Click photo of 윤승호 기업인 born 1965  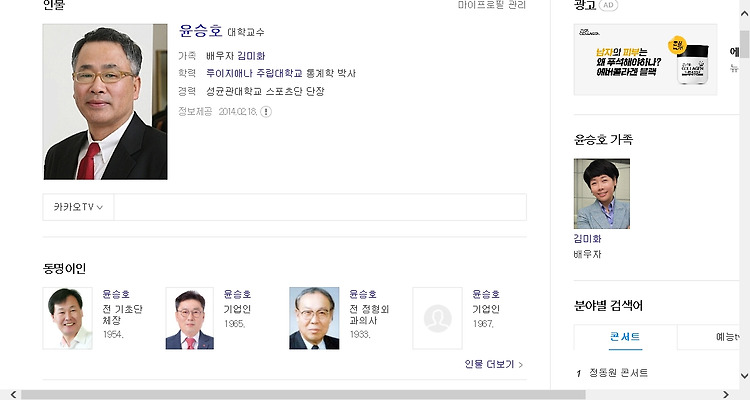[190, 318]
